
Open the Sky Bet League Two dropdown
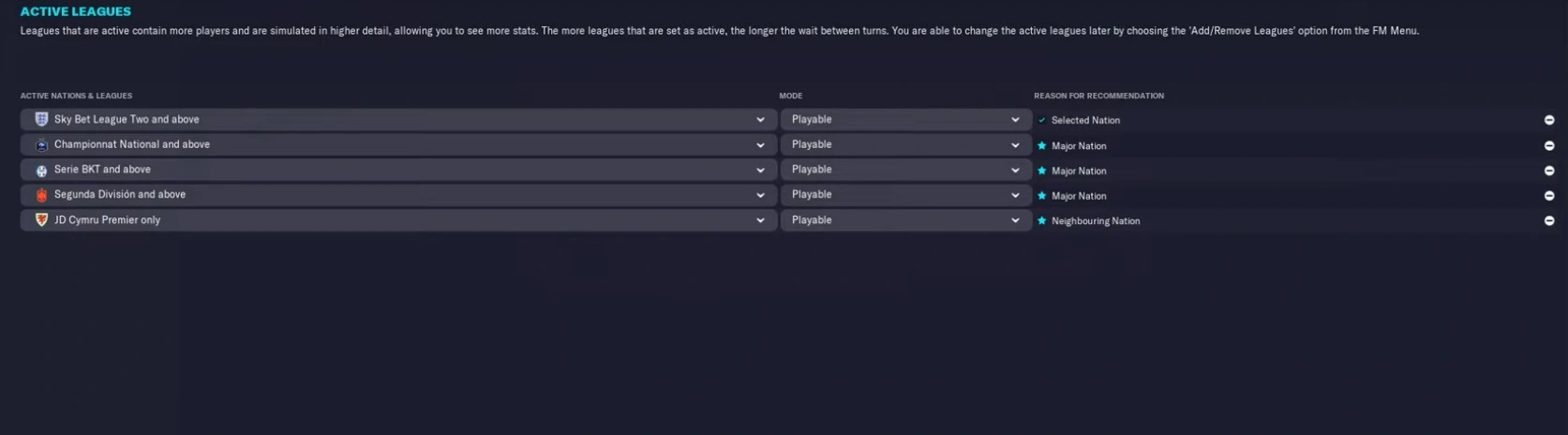[x=760, y=120]
